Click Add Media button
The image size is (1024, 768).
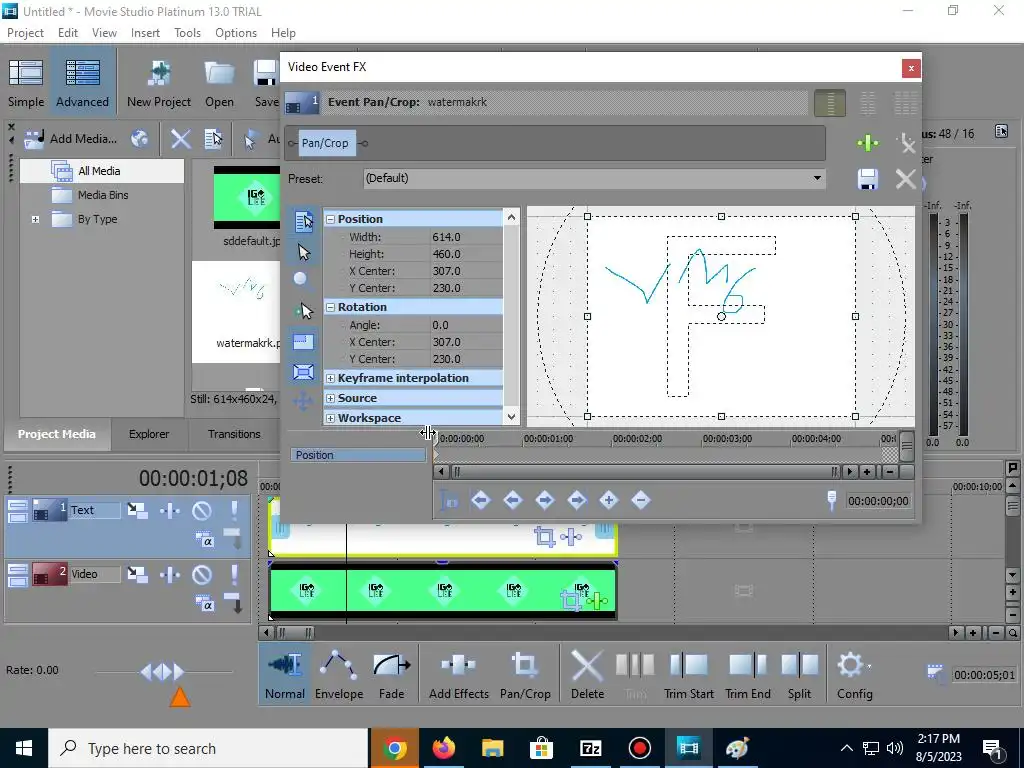(71, 138)
